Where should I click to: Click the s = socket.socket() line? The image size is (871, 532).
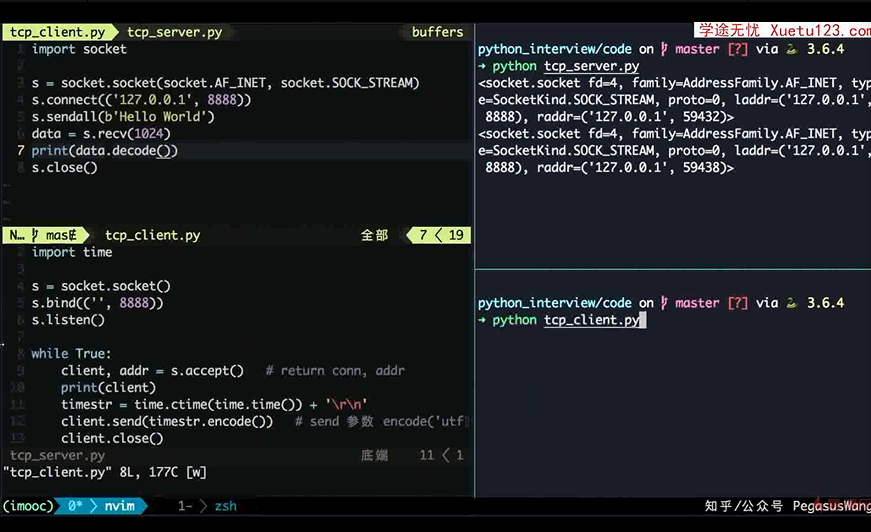[101, 286]
